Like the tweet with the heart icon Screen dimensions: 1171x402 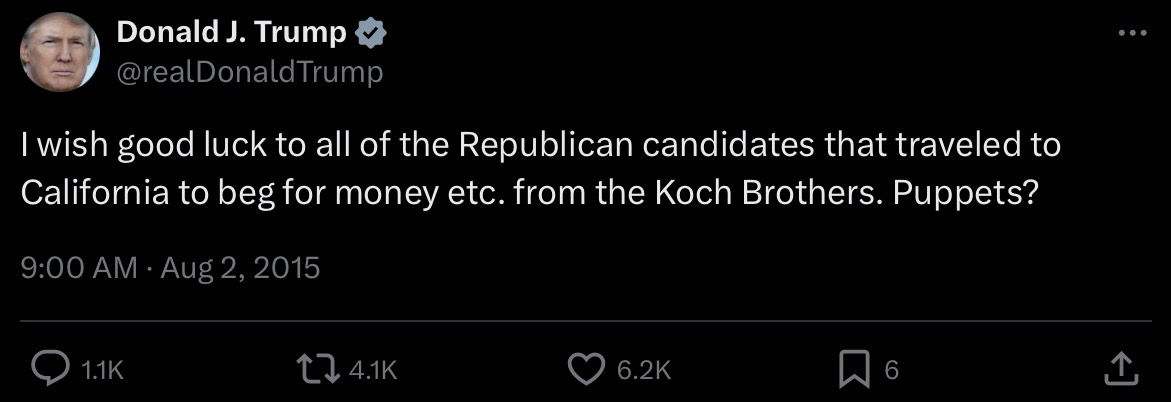click(585, 370)
